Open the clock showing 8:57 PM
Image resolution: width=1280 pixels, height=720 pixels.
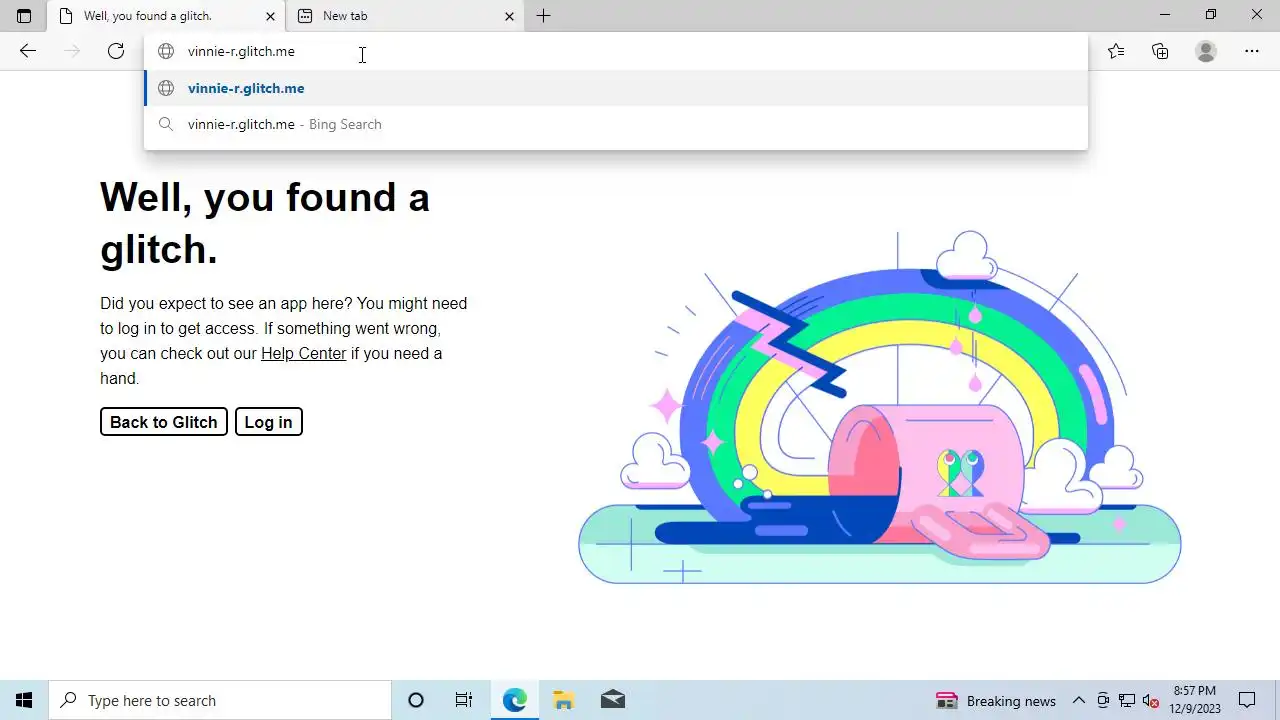1195,700
